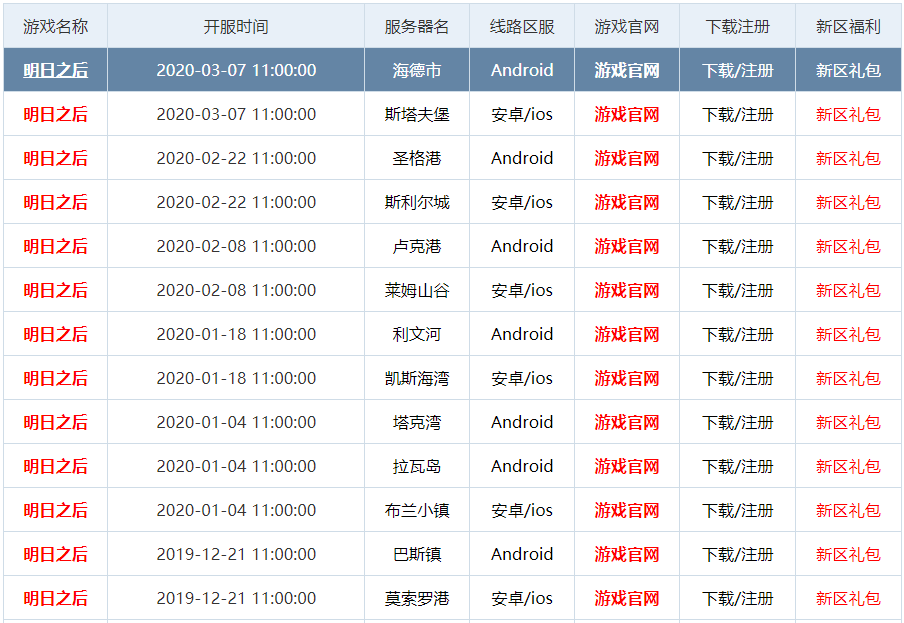Click 下载/注册 in the highlighted 海德市 row
904x623 pixels.
[x=737, y=70]
